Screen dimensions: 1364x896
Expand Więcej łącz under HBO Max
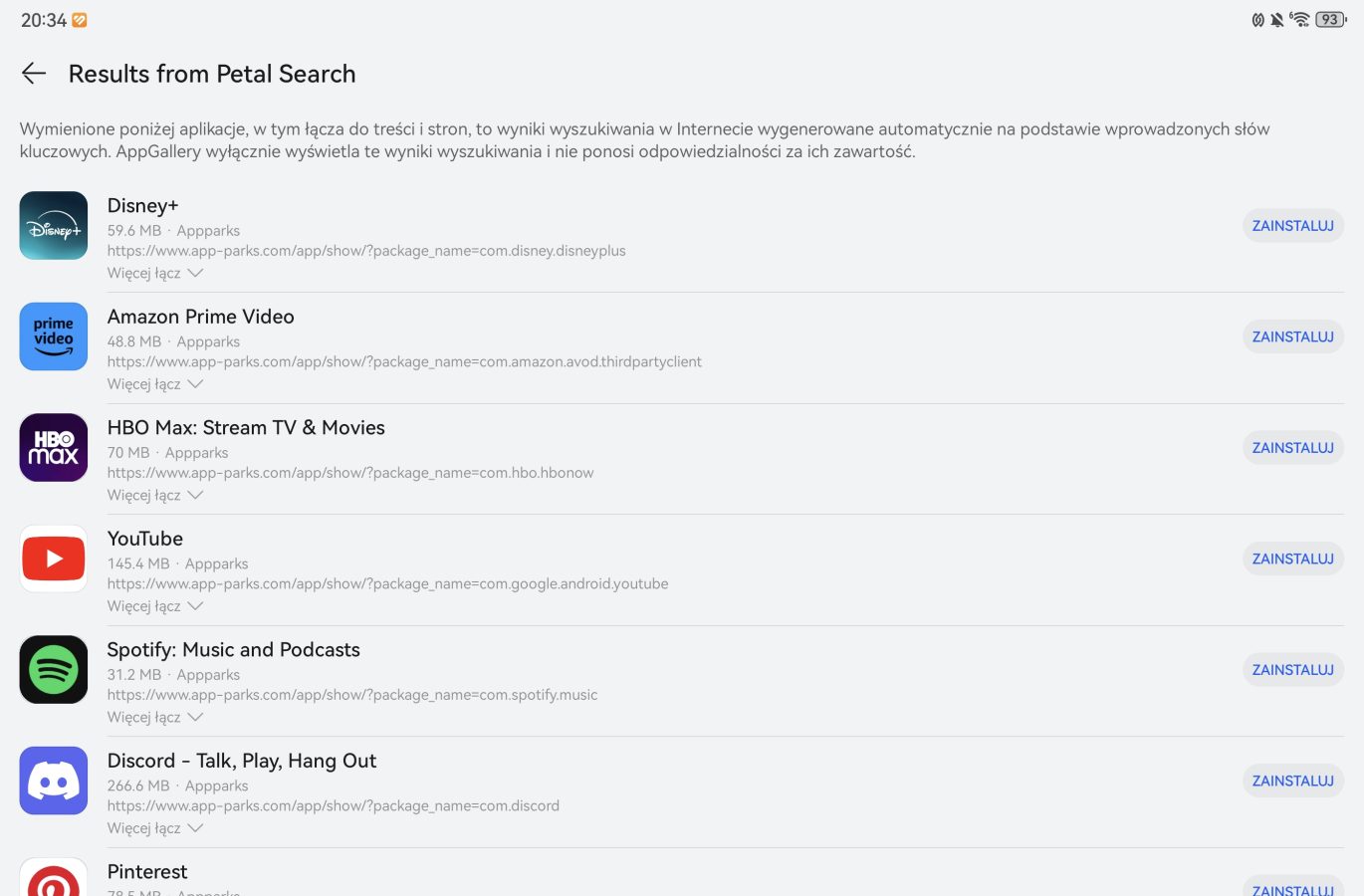(x=155, y=495)
